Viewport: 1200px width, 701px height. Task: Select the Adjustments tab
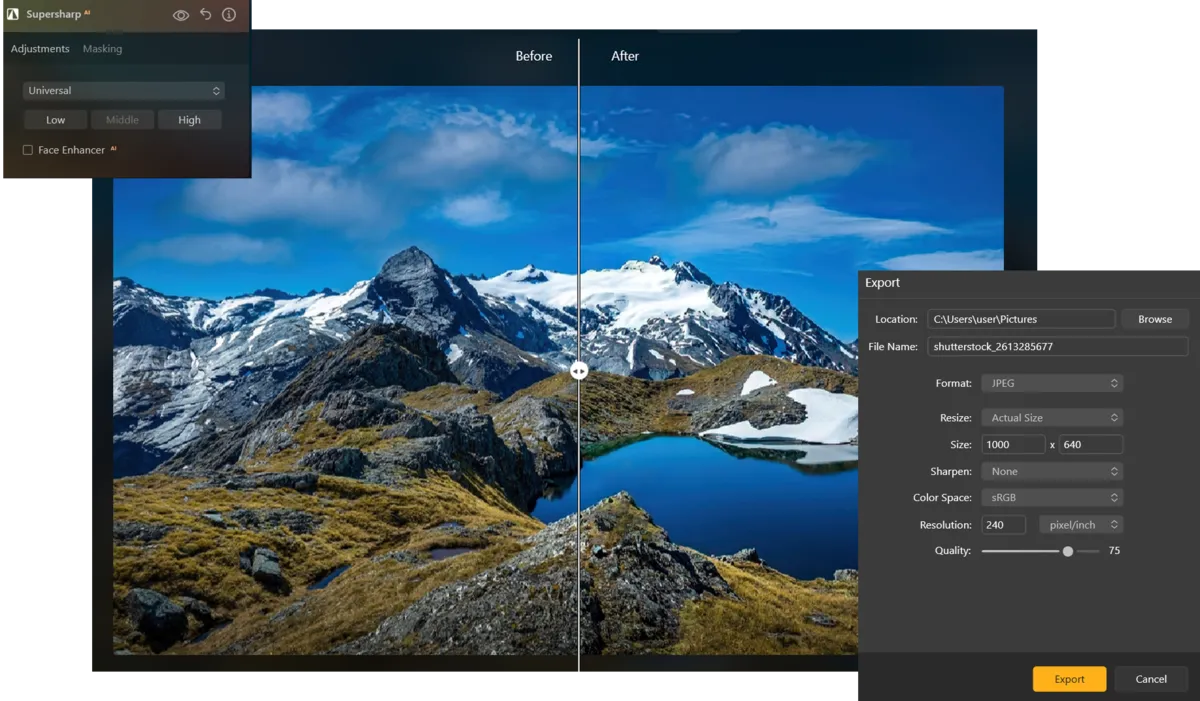pos(40,48)
